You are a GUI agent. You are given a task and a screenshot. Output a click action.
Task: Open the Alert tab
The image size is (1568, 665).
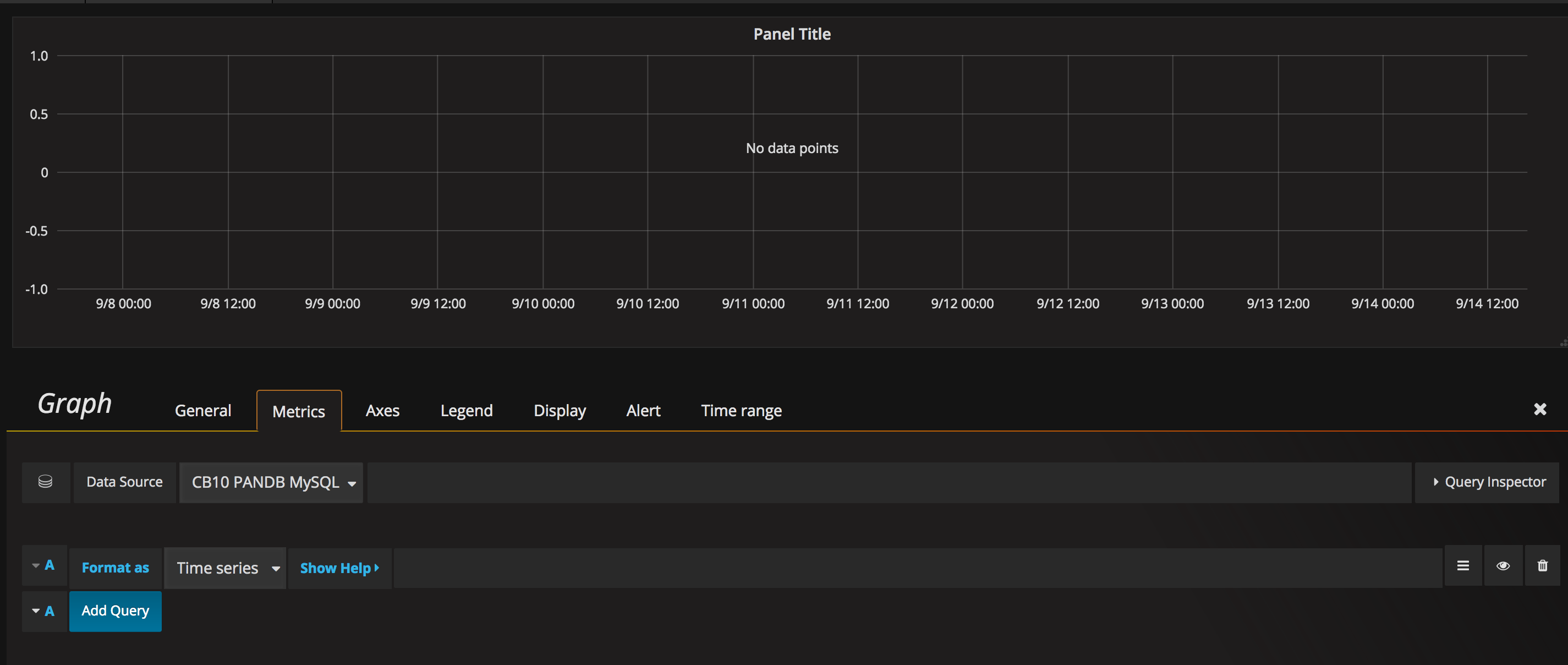pyautogui.click(x=643, y=411)
